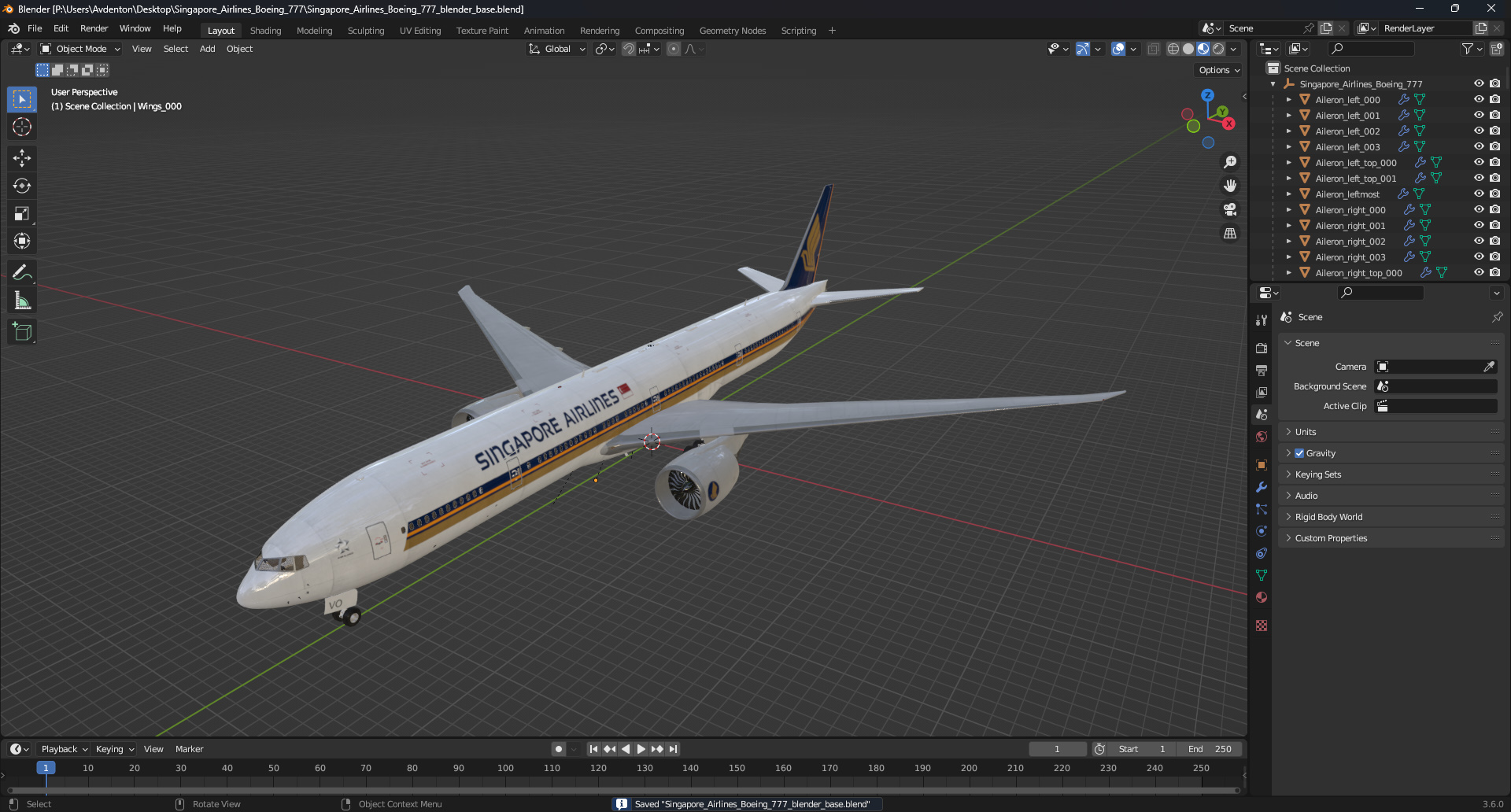Image resolution: width=1511 pixels, height=812 pixels.
Task: Expand the Aileron_left_top_001 tree item
Action: click(x=1288, y=179)
